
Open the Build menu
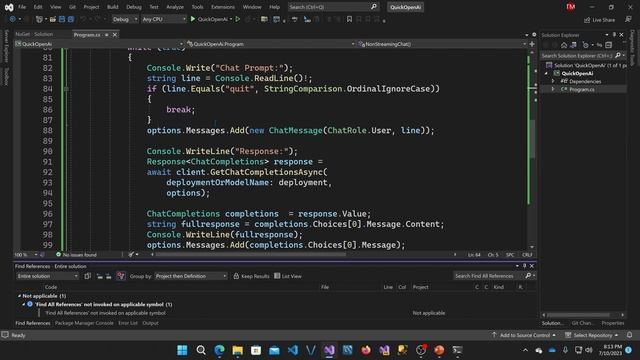coord(113,7)
